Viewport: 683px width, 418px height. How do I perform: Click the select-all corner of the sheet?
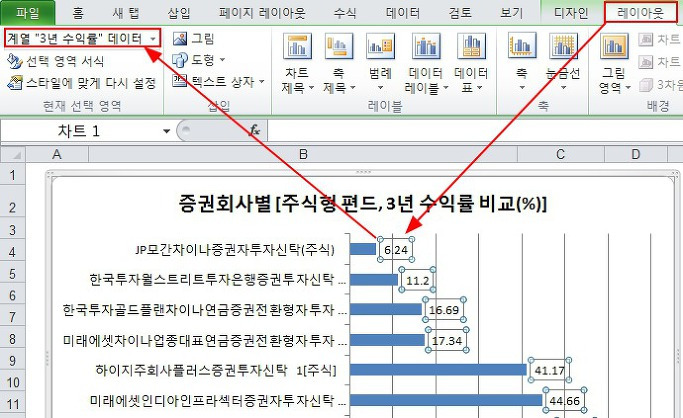pyautogui.click(x=13, y=154)
